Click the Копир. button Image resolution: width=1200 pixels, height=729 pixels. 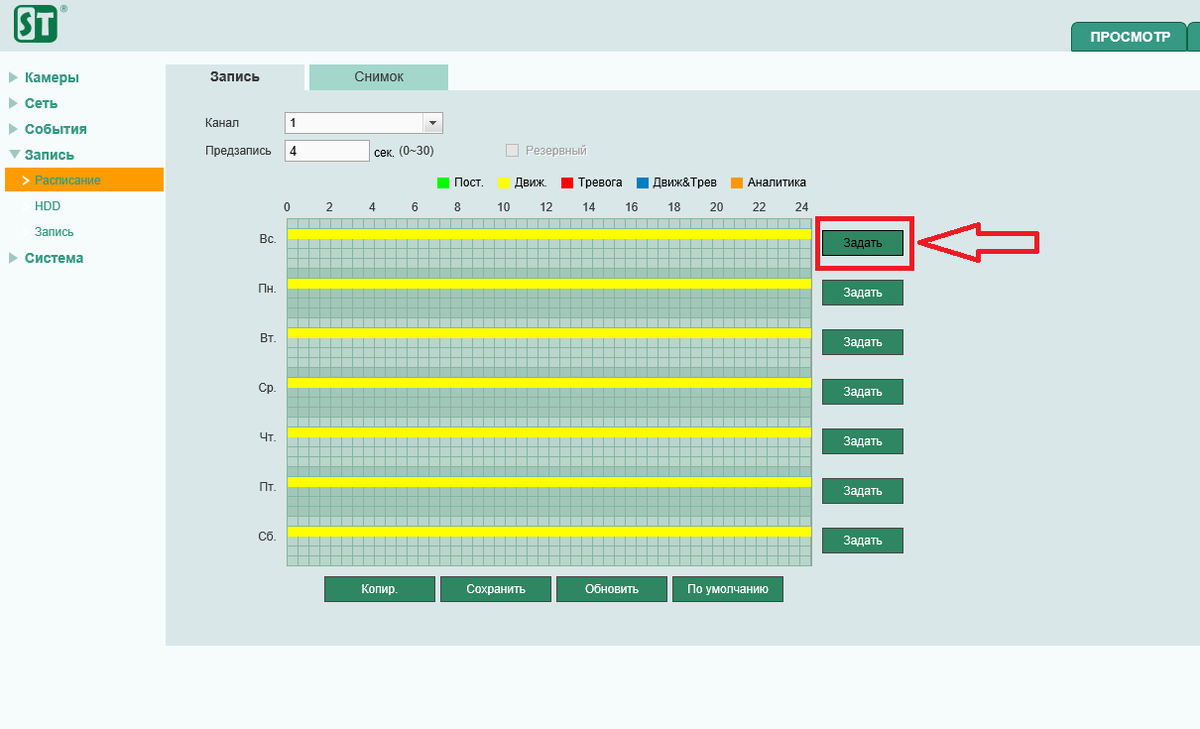pyautogui.click(x=379, y=589)
